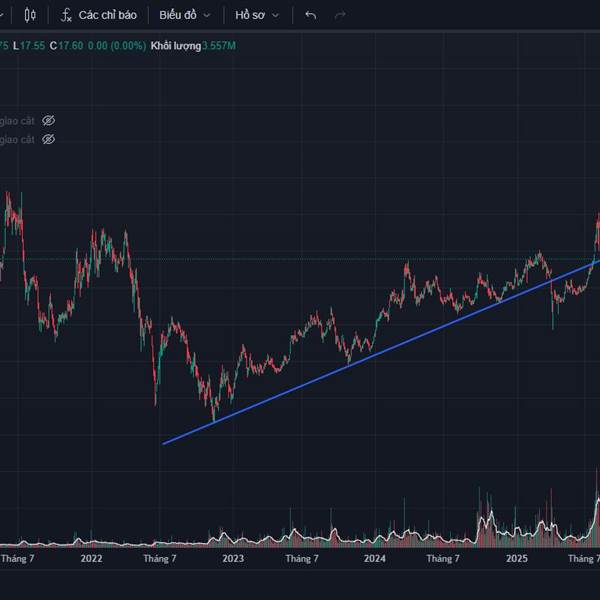Select the Khối lượng volume label

tap(176, 46)
